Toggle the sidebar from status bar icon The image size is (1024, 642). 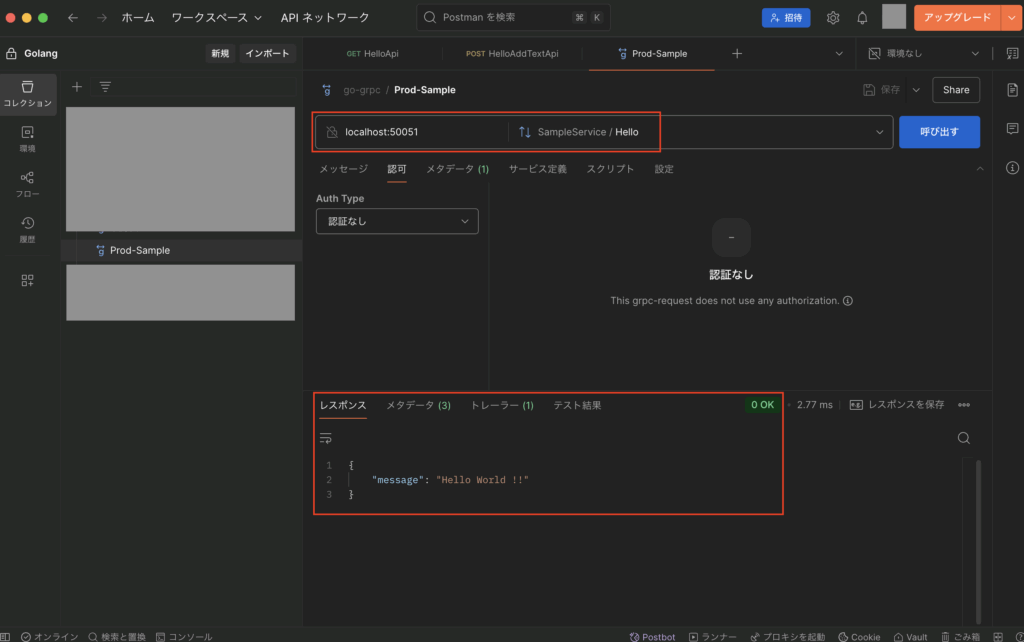[x=5, y=637]
